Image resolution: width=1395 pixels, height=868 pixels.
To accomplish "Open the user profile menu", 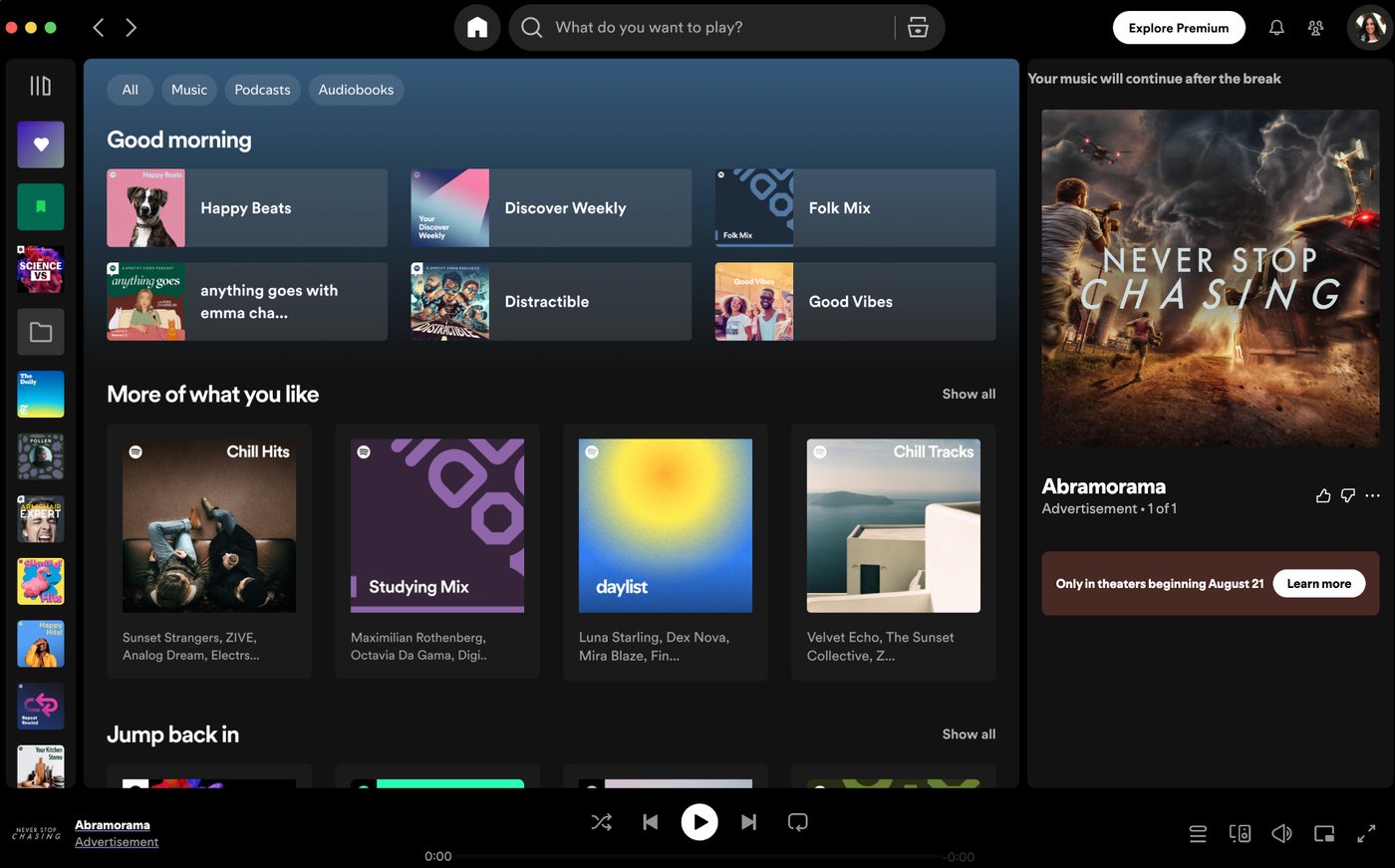I will click(1369, 28).
